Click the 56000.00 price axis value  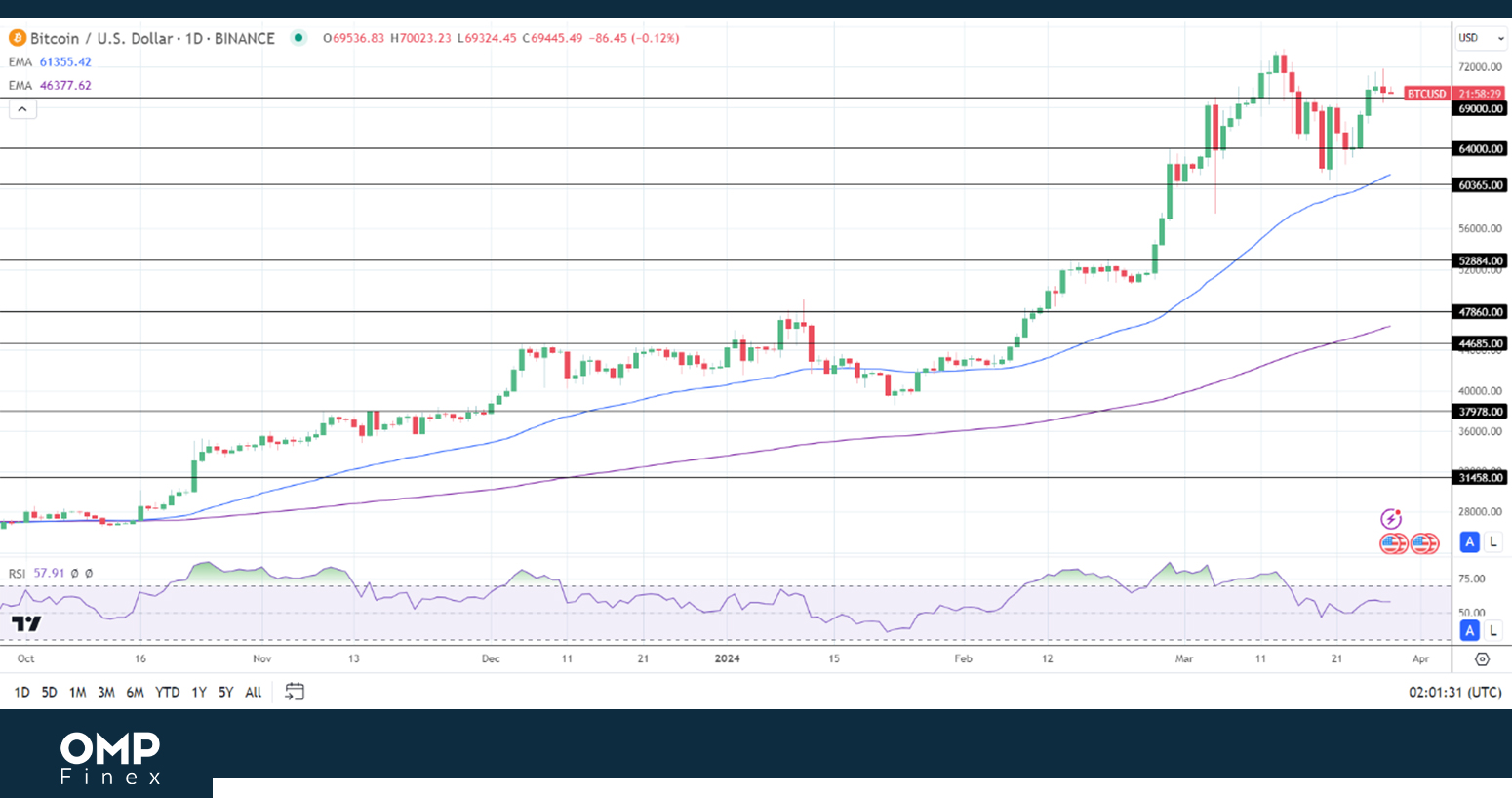click(1480, 228)
